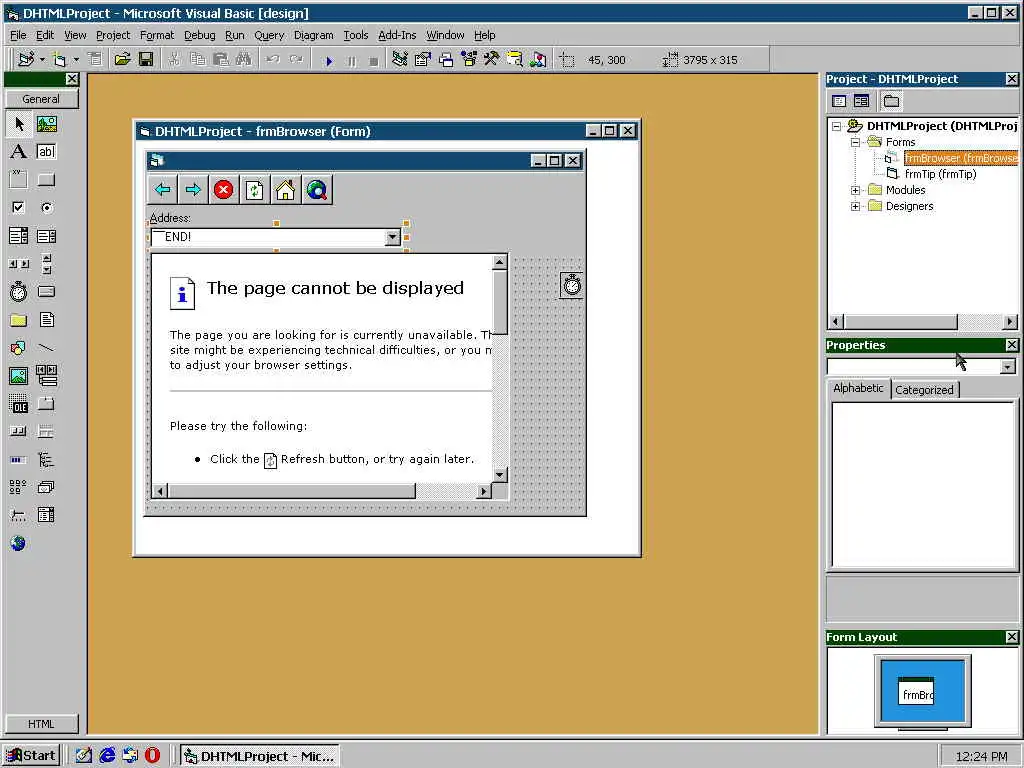Select the Frame control tool

pos(18,180)
